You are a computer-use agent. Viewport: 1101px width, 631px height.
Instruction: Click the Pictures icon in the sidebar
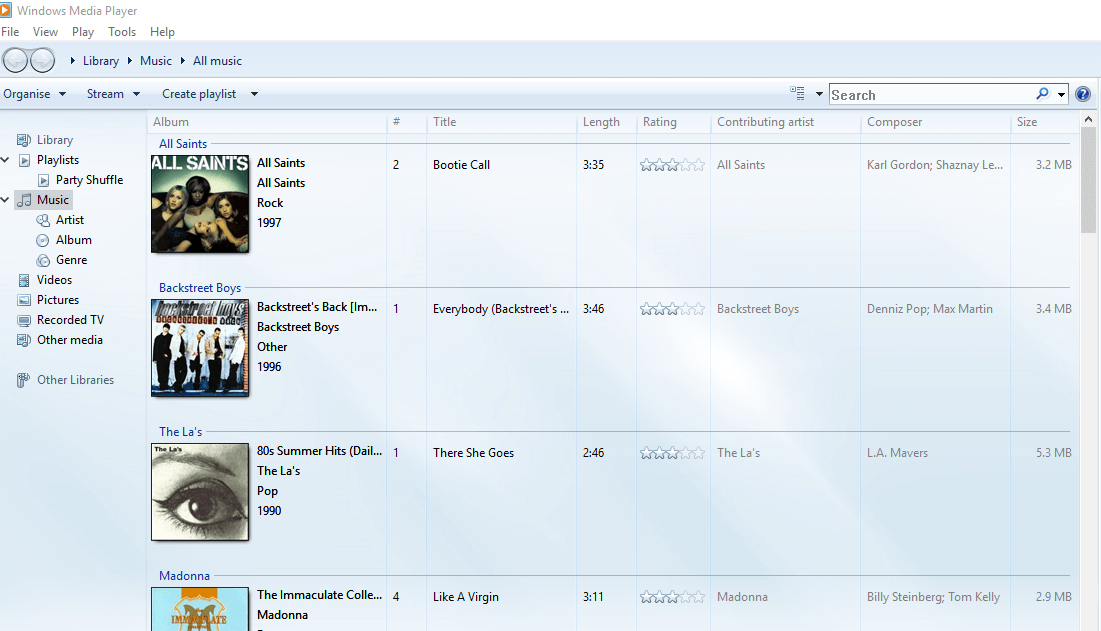click(x=25, y=300)
